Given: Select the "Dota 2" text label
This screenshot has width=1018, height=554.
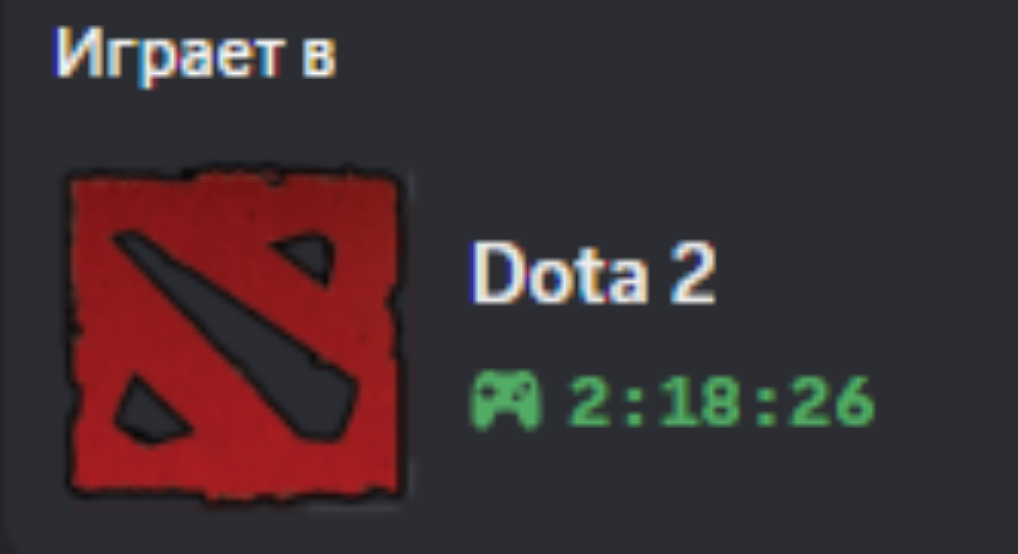Looking at the screenshot, I should (x=593, y=272).
